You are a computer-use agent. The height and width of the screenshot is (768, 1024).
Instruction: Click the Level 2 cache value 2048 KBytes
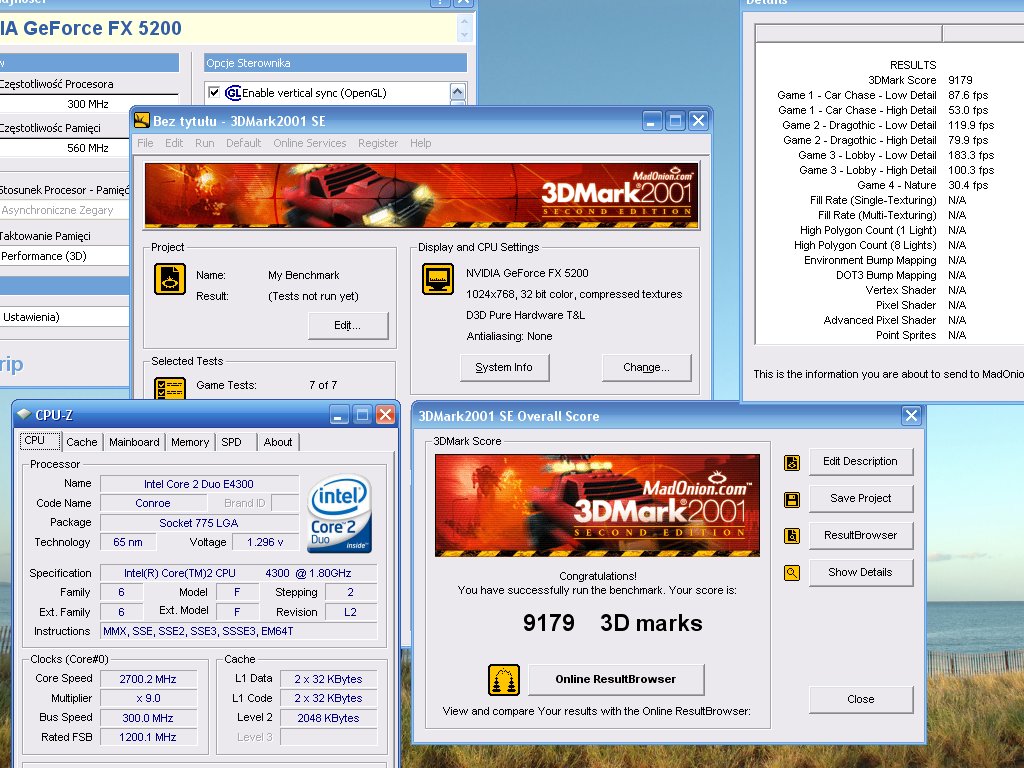(328, 718)
